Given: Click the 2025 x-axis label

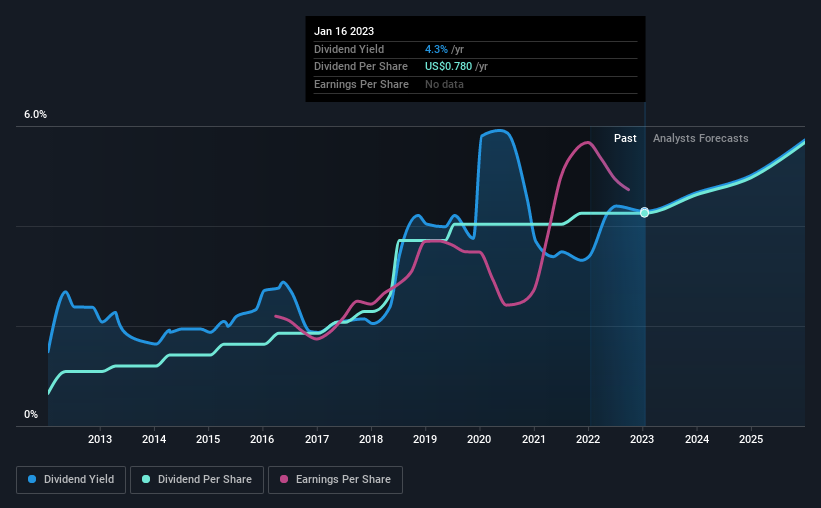Looking at the screenshot, I should tap(751, 439).
